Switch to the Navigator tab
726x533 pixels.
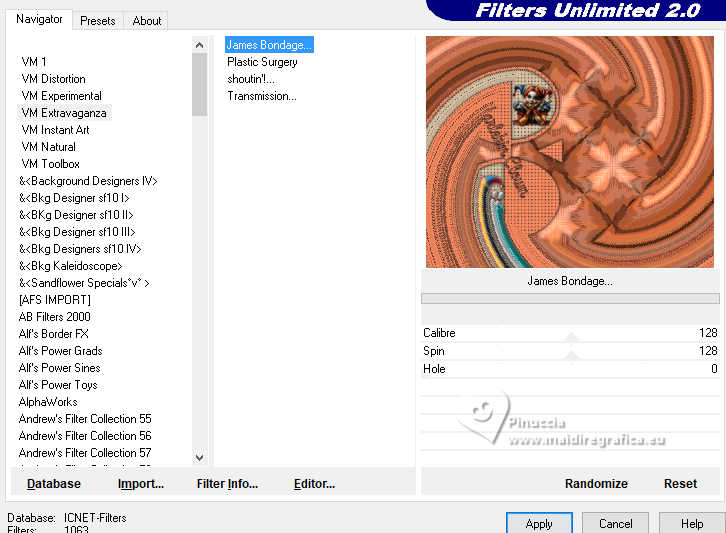39,19
